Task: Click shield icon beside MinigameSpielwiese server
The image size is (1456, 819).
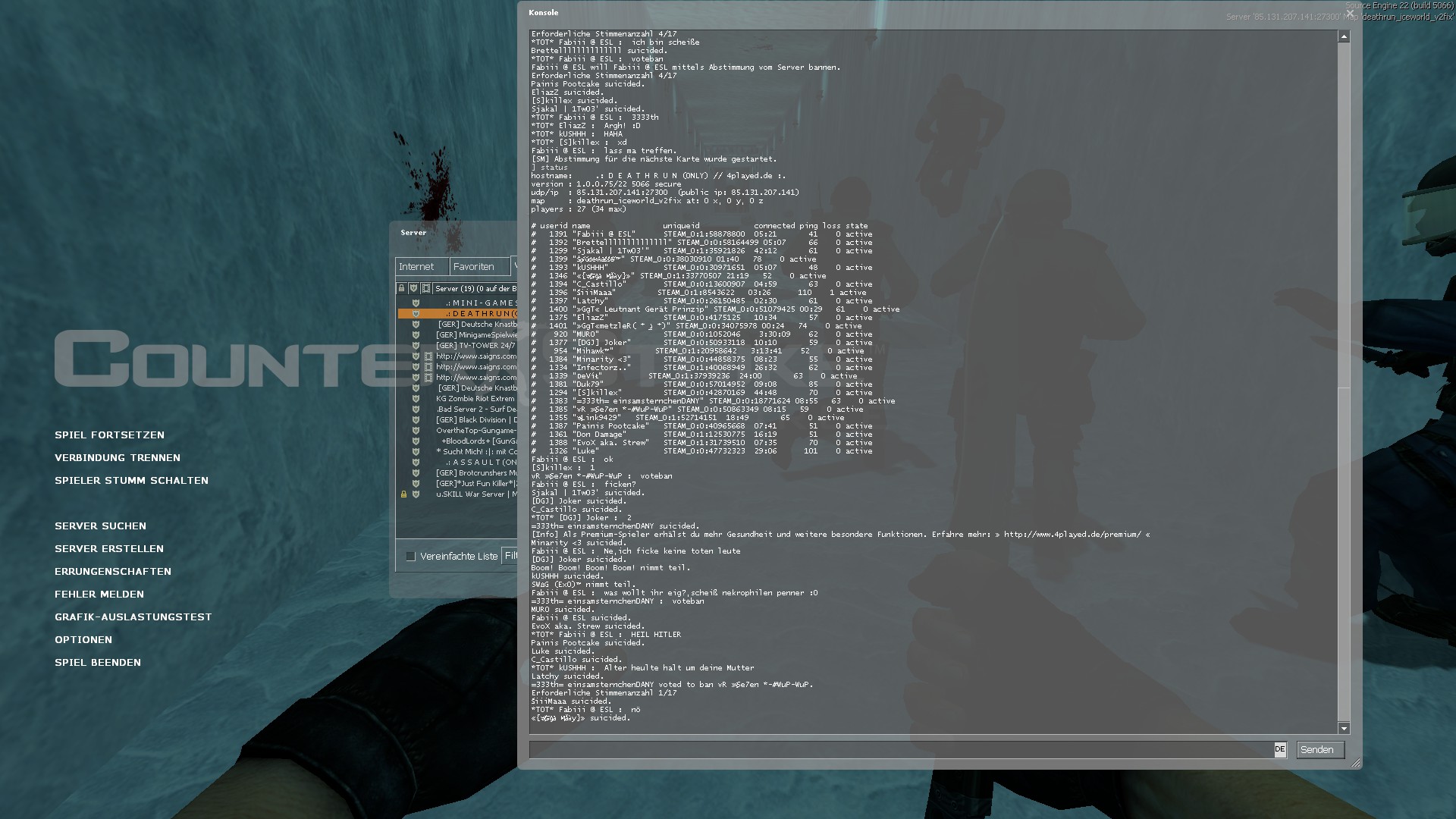Action: [x=416, y=335]
